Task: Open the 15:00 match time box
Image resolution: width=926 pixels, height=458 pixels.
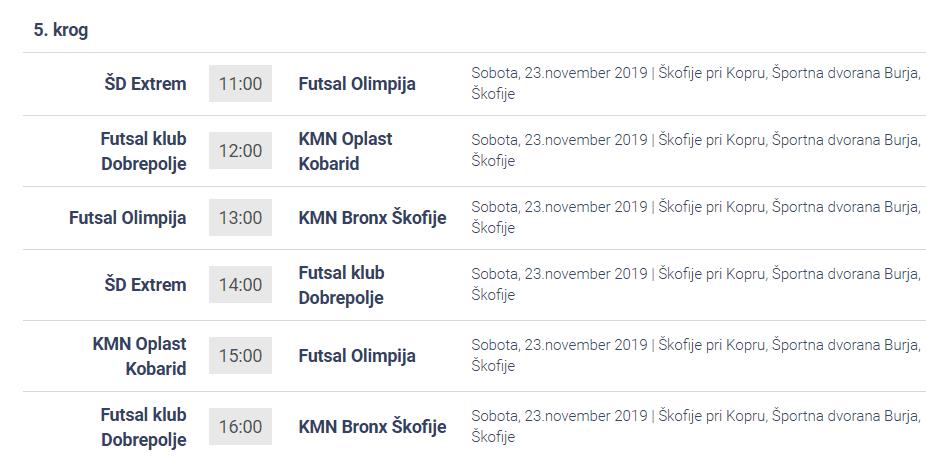Action: click(x=240, y=355)
